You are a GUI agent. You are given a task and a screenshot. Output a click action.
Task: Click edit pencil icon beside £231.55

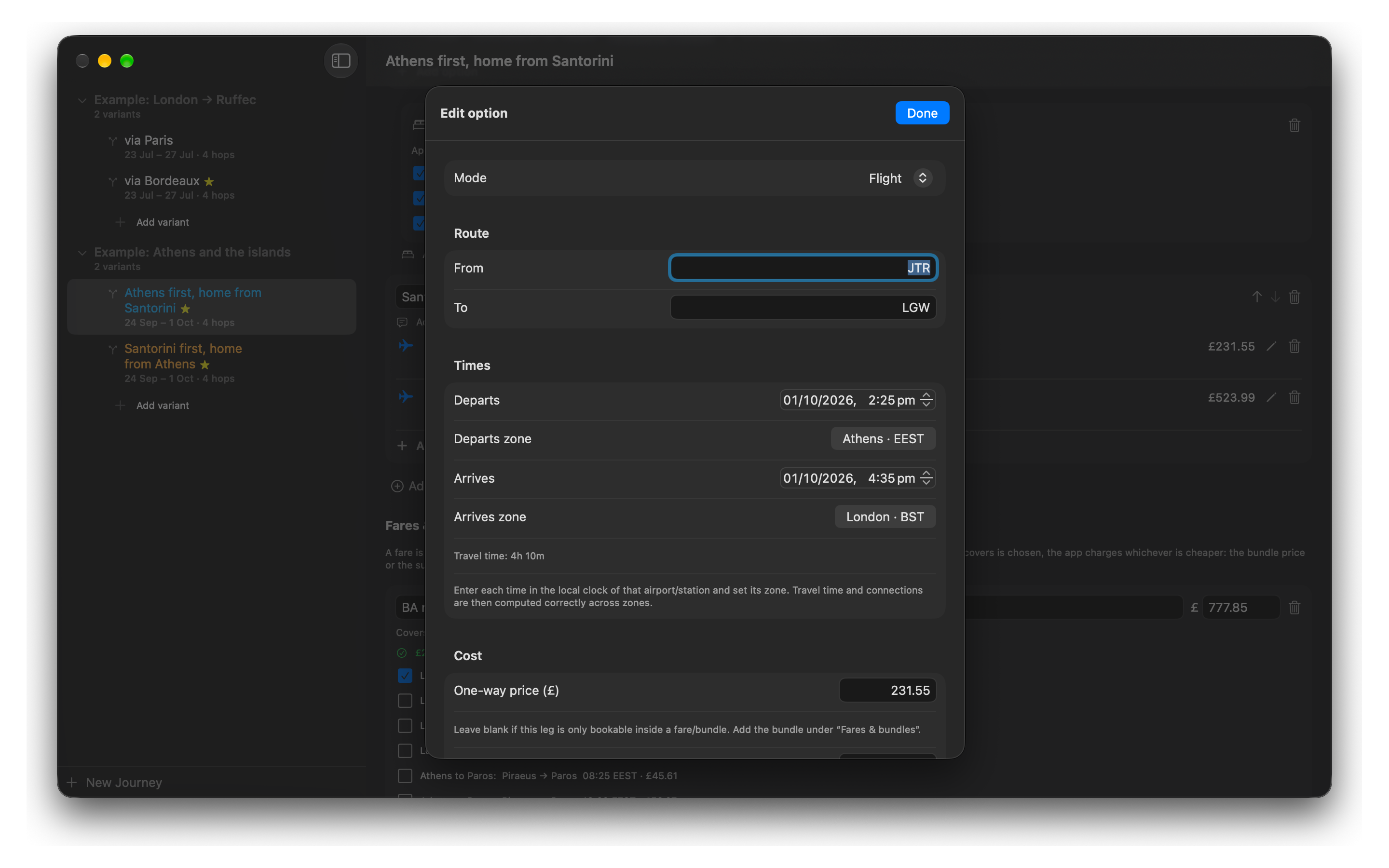(x=1271, y=346)
